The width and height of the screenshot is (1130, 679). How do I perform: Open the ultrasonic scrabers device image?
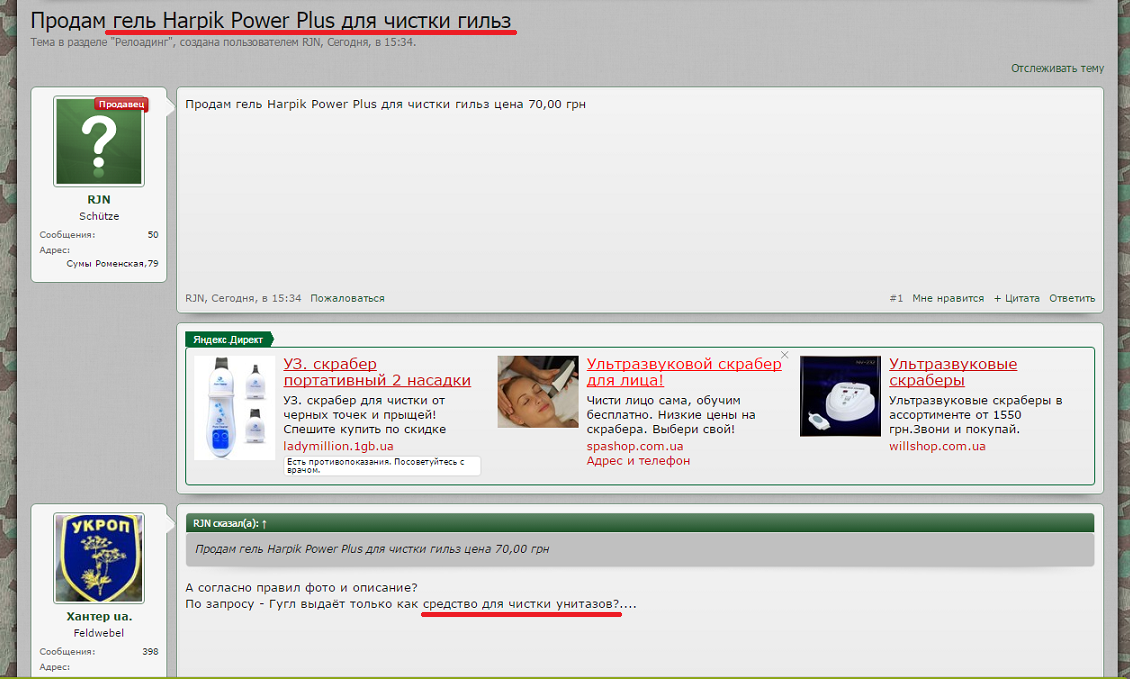(x=840, y=396)
